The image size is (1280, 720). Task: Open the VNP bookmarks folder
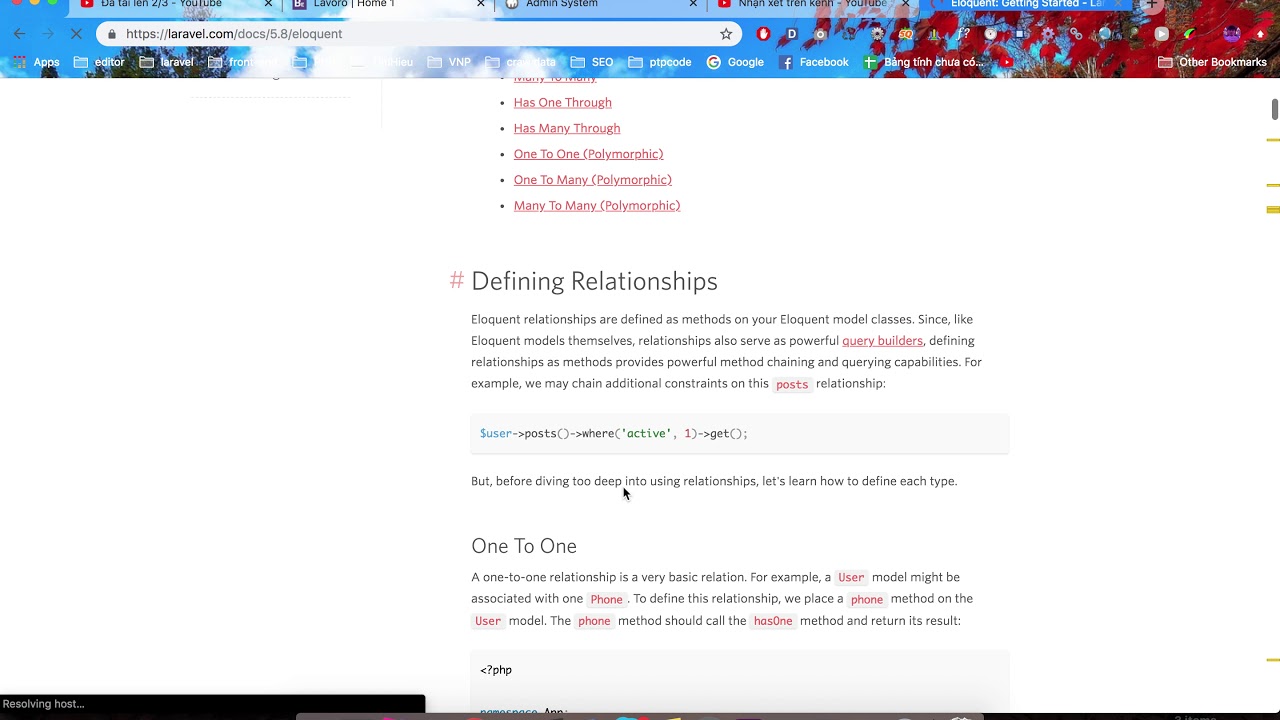click(x=449, y=62)
